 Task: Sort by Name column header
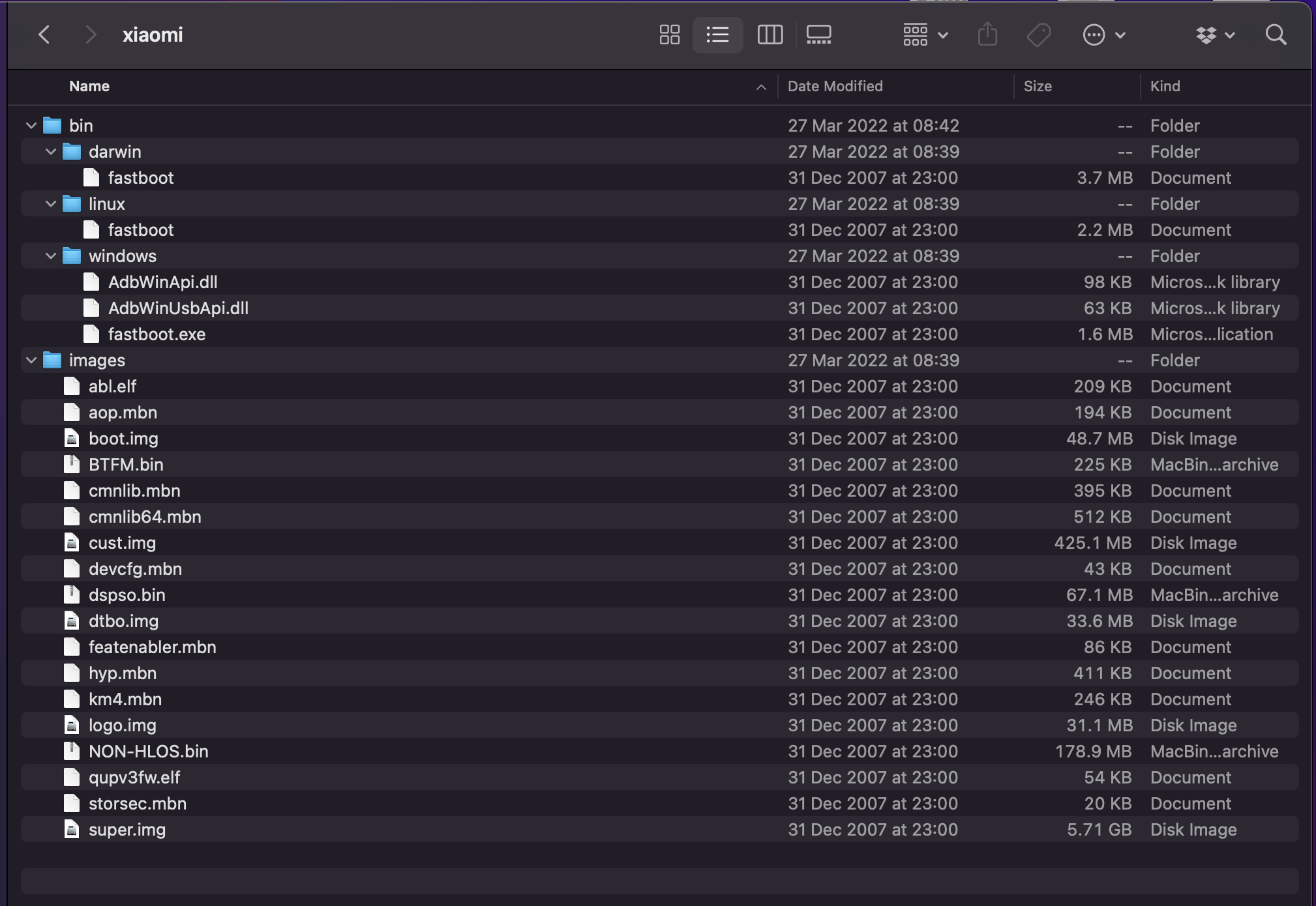[89, 86]
